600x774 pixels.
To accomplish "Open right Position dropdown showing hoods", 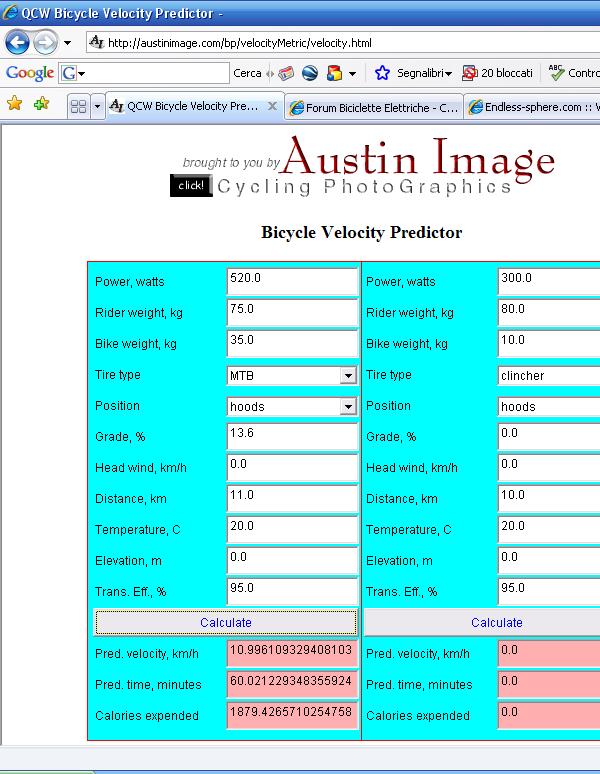I will (549, 407).
